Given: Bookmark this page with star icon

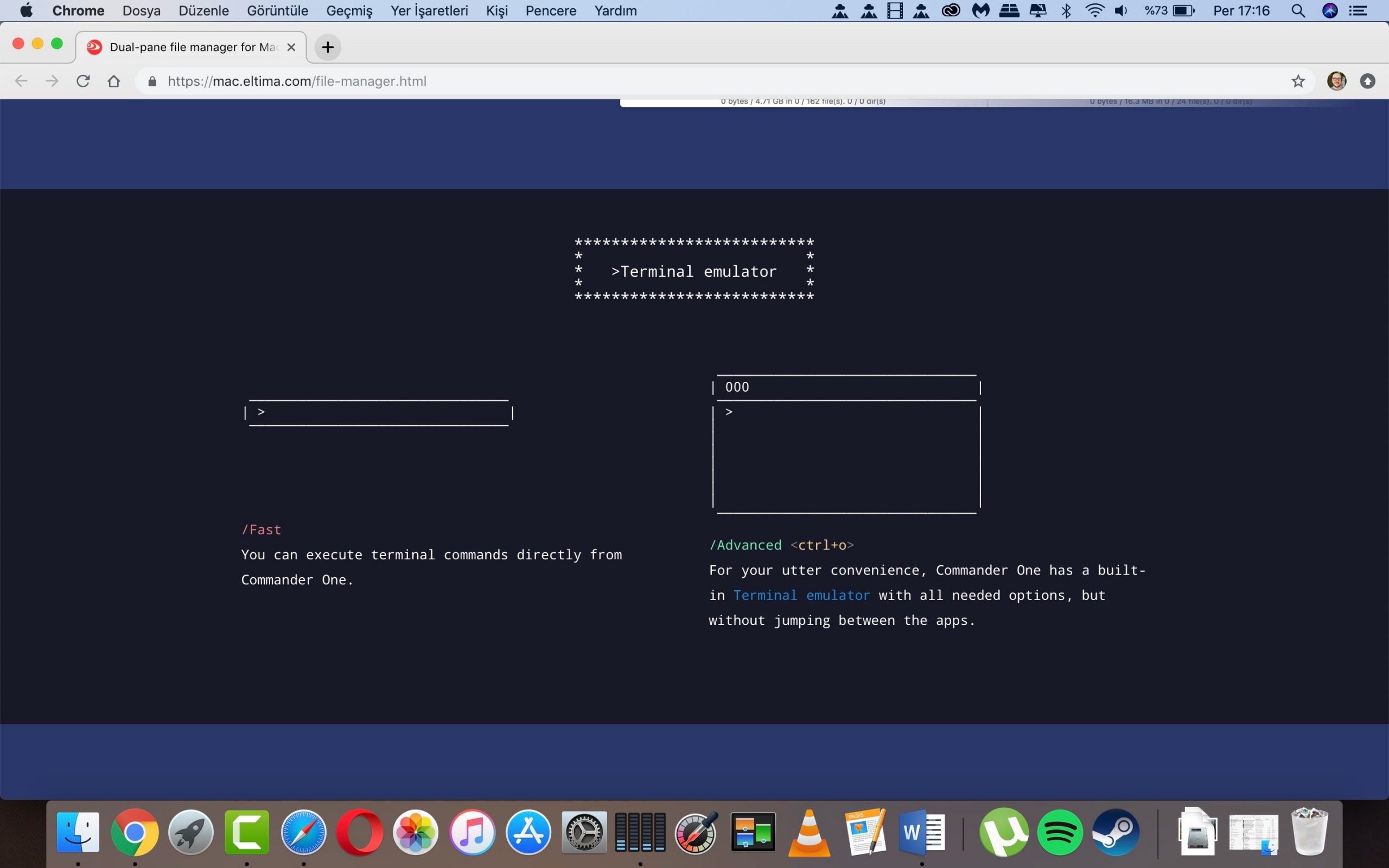Looking at the screenshot, I should point(1298,81).
